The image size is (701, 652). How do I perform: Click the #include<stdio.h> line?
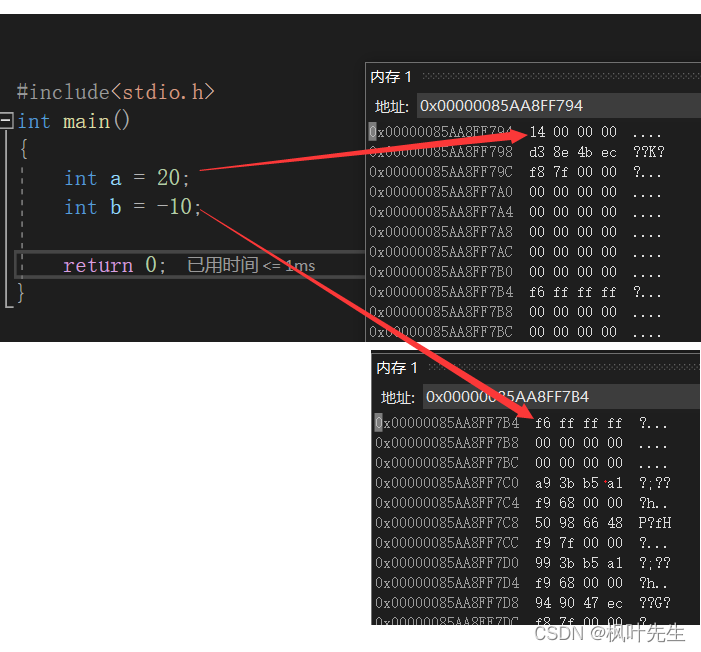point(115,92)
